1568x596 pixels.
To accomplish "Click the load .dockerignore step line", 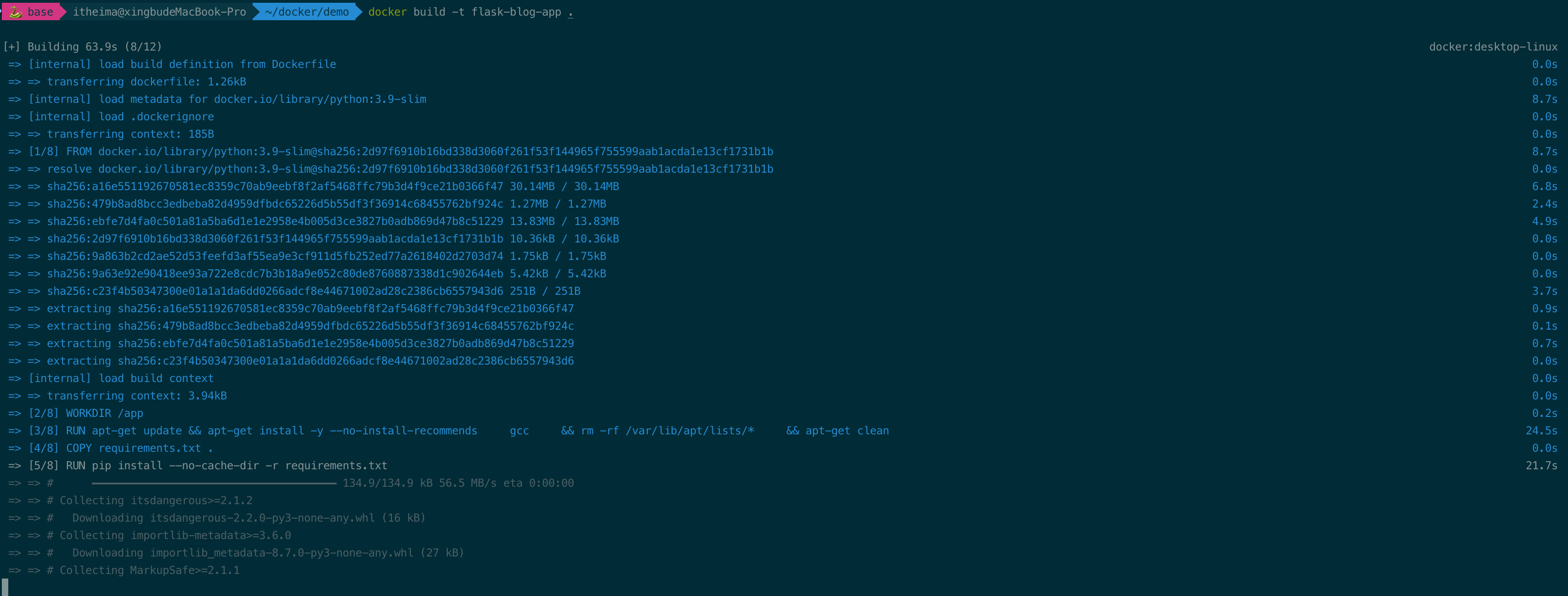I will [x=121, y=117].
